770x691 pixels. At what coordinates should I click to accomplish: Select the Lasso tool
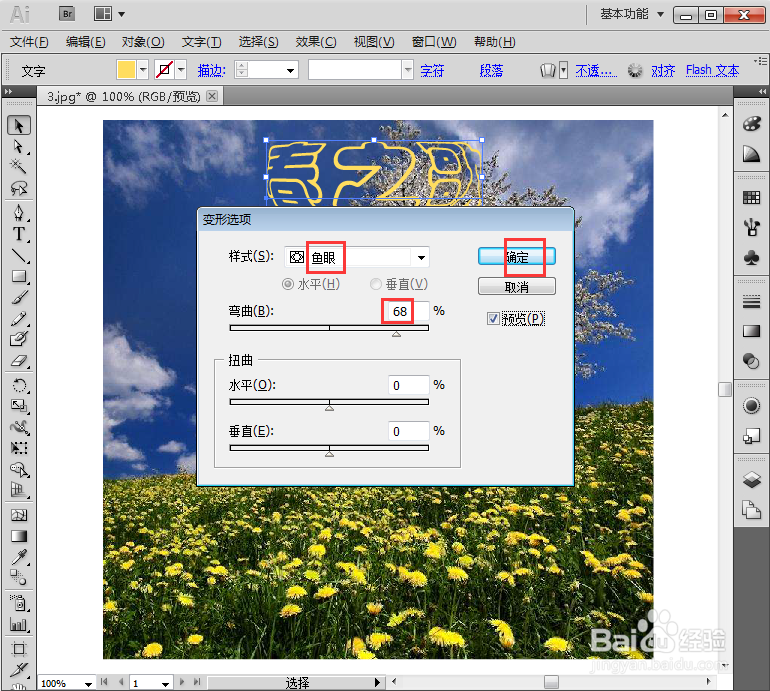pos(19,188)
